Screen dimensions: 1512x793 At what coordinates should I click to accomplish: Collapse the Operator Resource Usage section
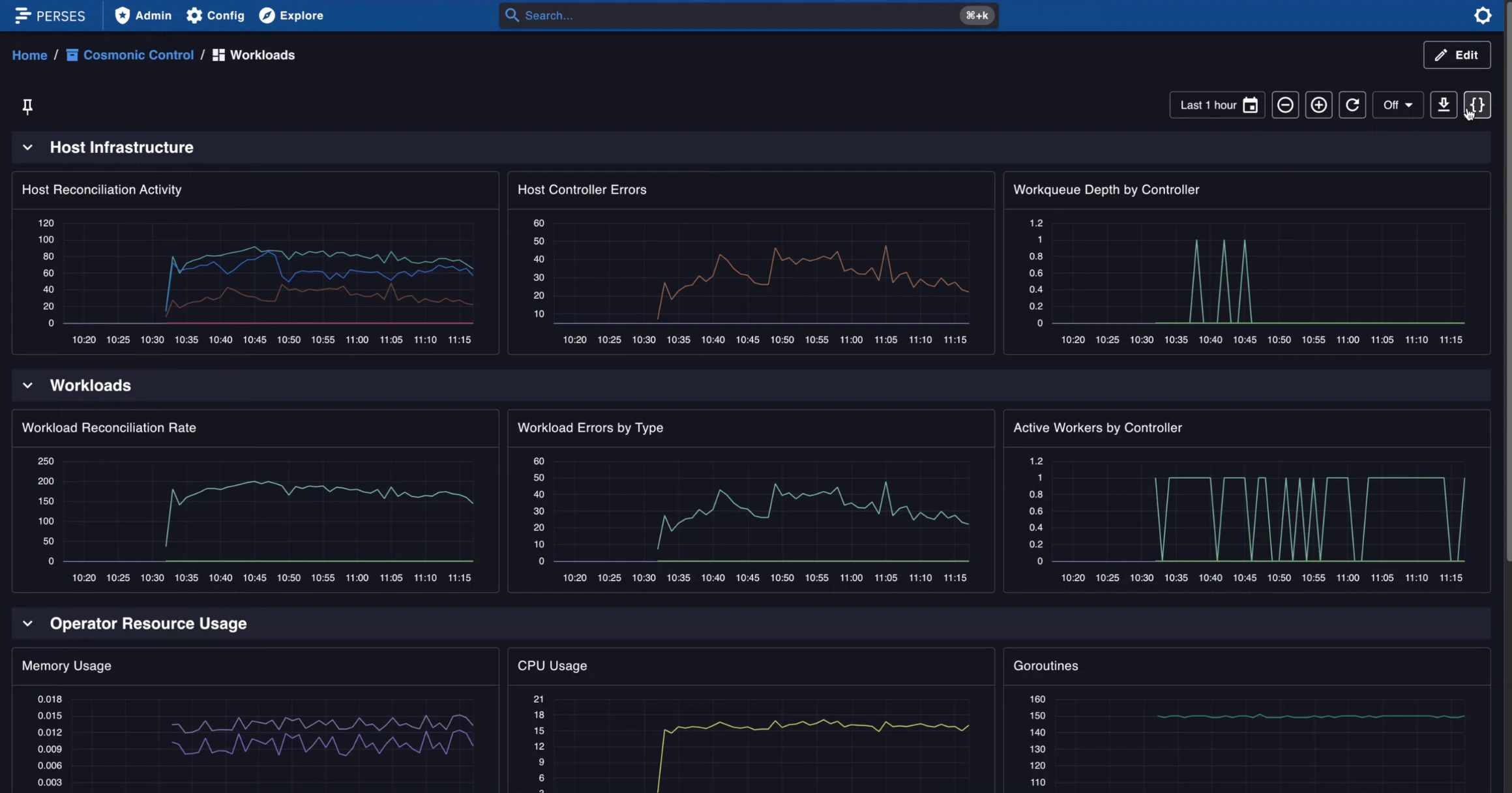tap(27, 623)
